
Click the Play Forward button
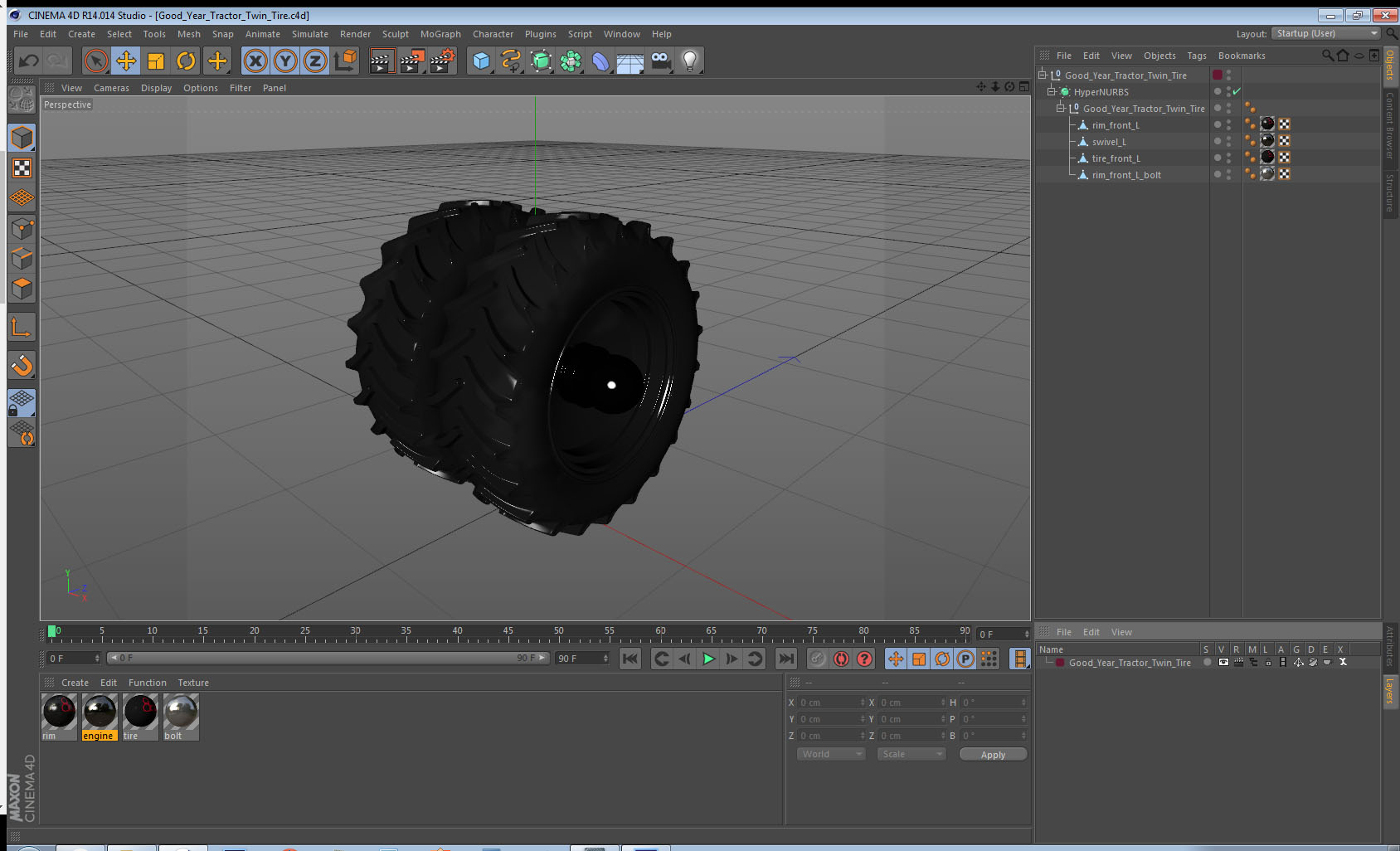point(708,659)
